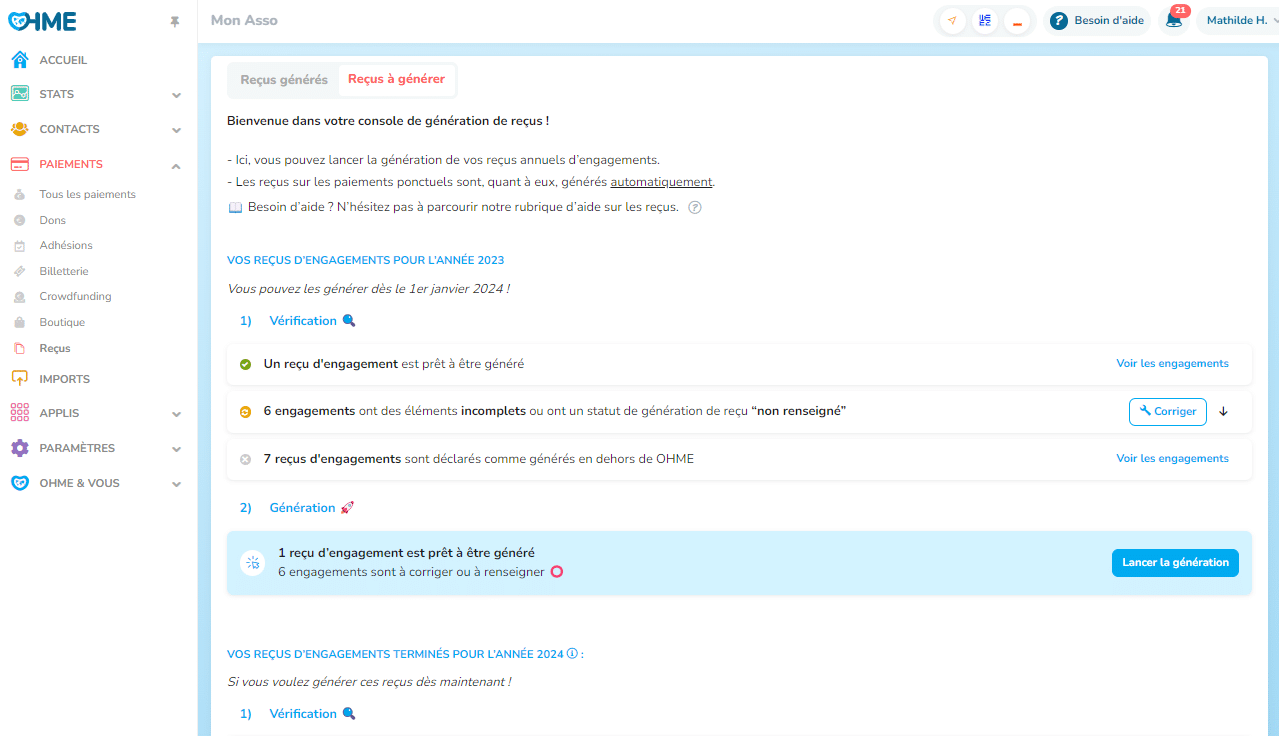Open the notifications bell
Viewport: 1279px width, 736px height.
point(1174,20)
